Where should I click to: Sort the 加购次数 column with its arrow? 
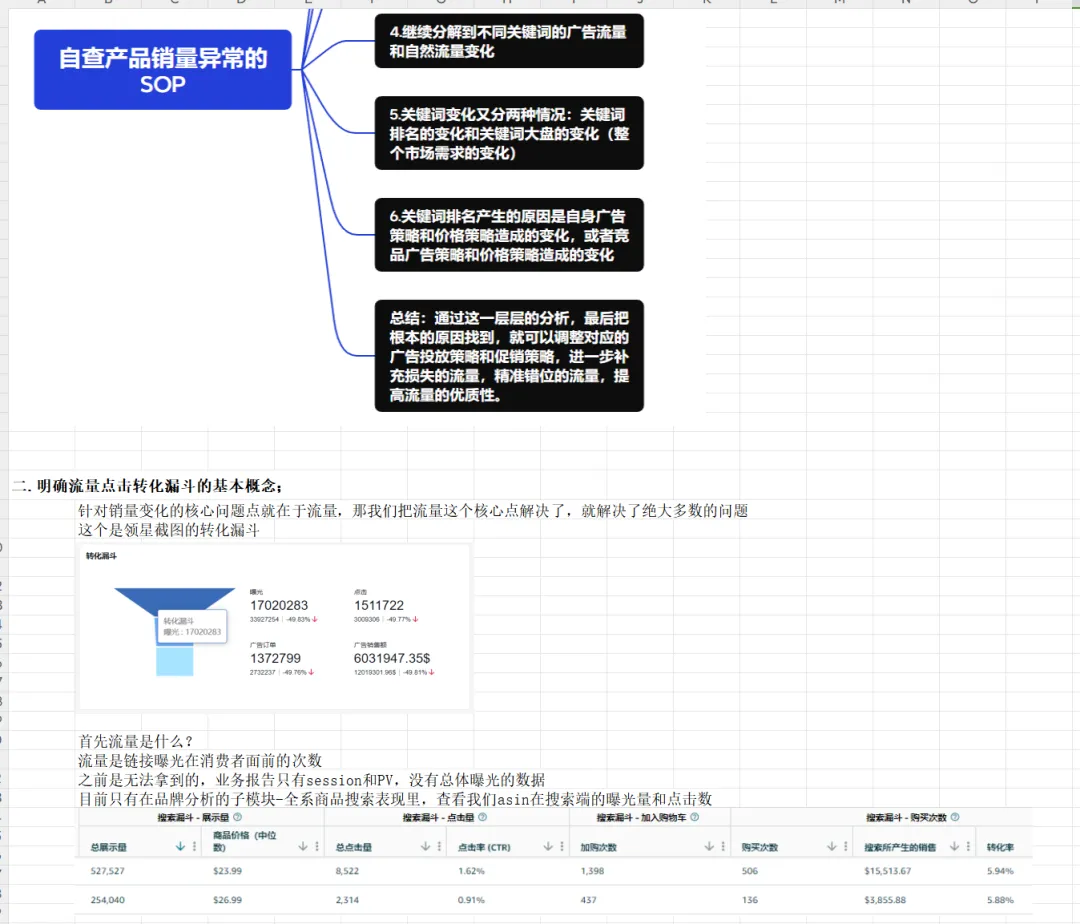tap(709, 846)
